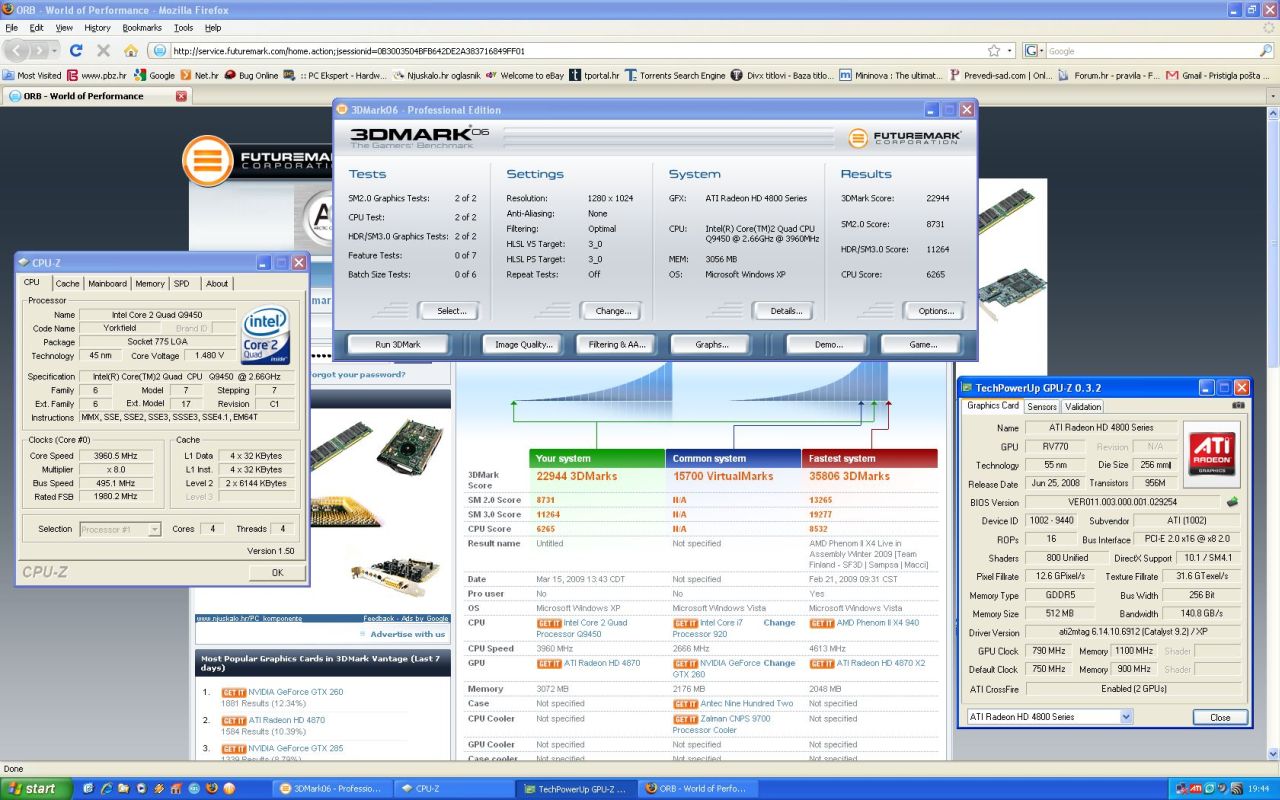
Task: Click the GPU-Z BIOS save chip icon
Action: click(1233, 502)
